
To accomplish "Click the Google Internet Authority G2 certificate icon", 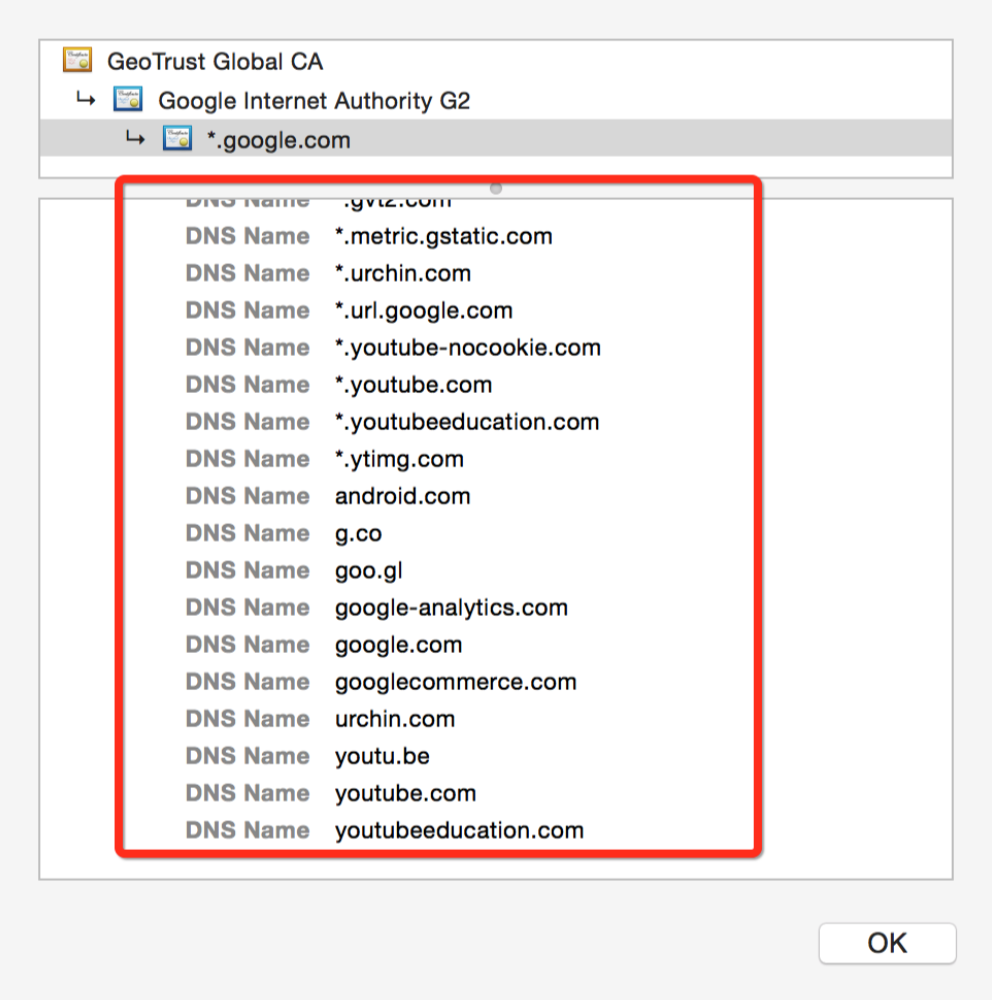I will coord(128,100).
